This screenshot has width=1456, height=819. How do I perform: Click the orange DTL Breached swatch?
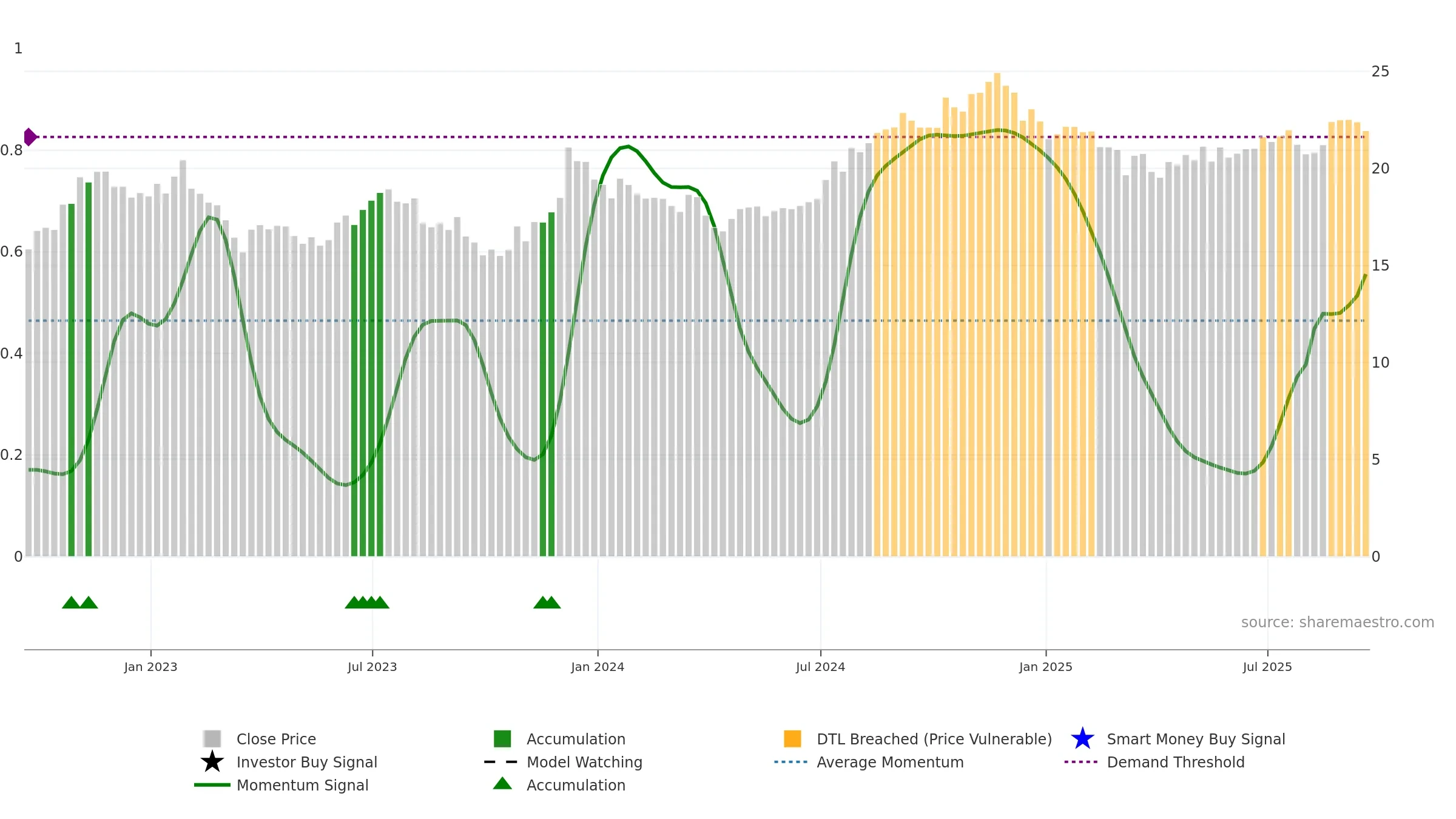pos(792,739)
